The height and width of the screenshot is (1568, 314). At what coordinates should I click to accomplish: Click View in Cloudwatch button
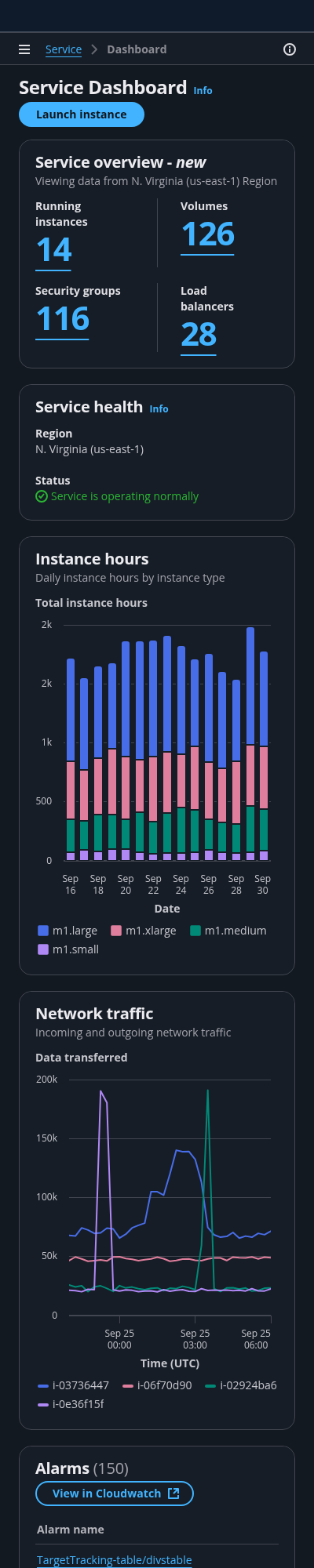click(x=115, y=1494)
